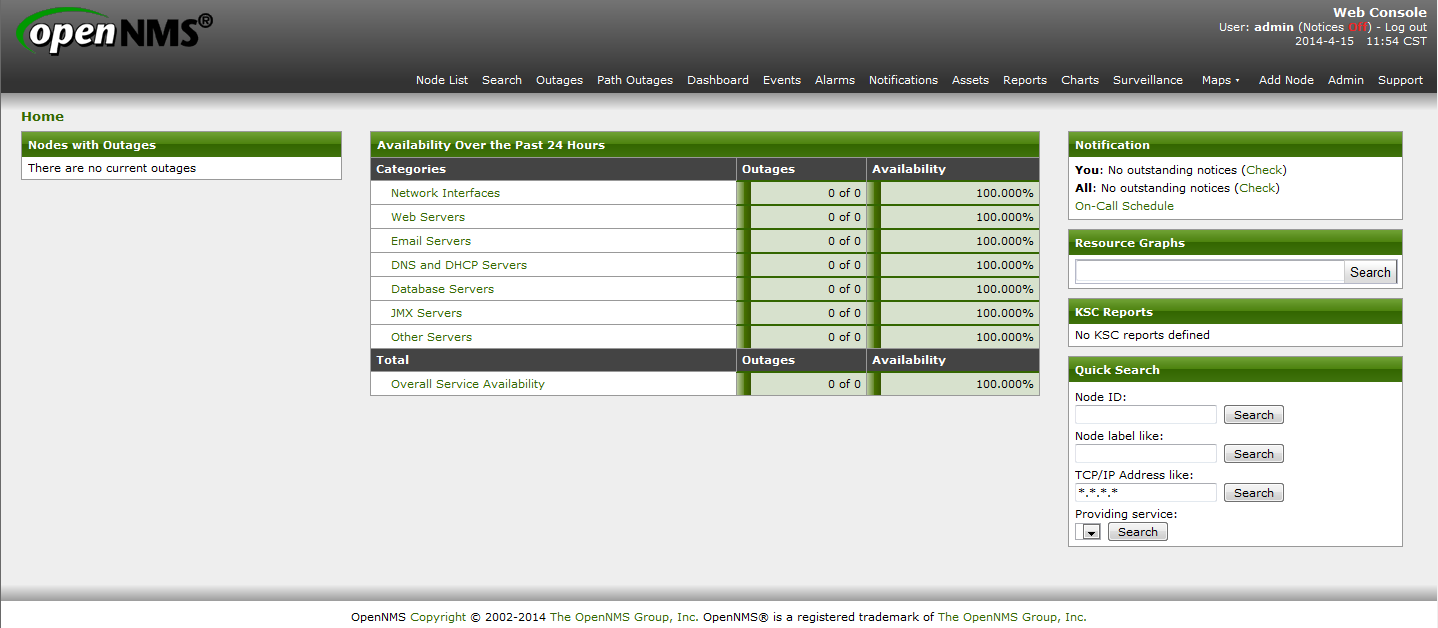Viewport: 1438px width, 628px height.
Task: Click the Log out link
Action: (x=1406, y=27)
